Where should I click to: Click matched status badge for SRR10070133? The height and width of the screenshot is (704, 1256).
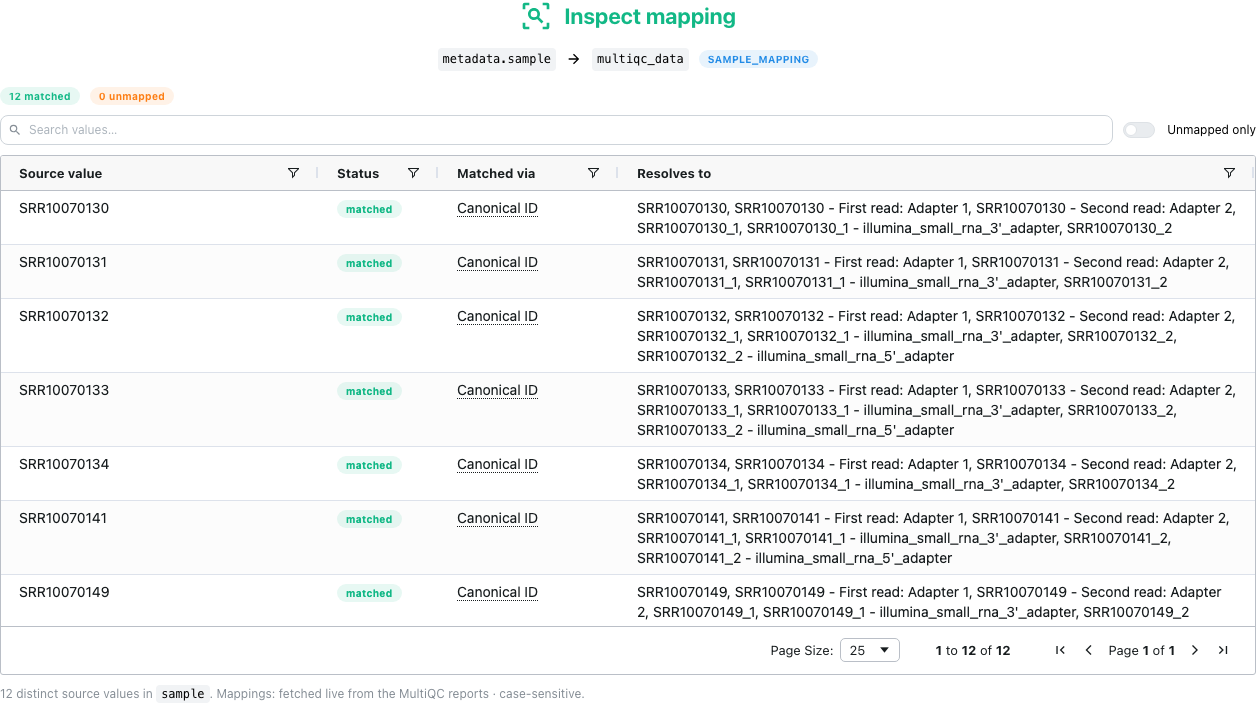tap(369, 391)
